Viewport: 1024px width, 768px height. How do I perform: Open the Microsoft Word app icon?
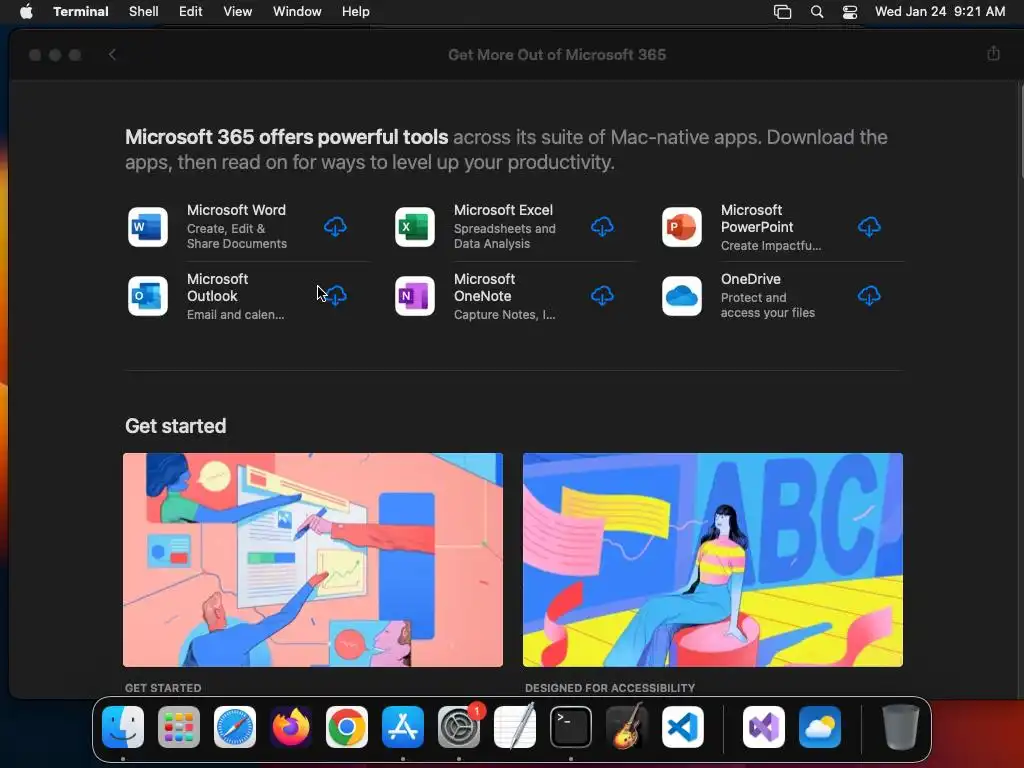point(148,227)
